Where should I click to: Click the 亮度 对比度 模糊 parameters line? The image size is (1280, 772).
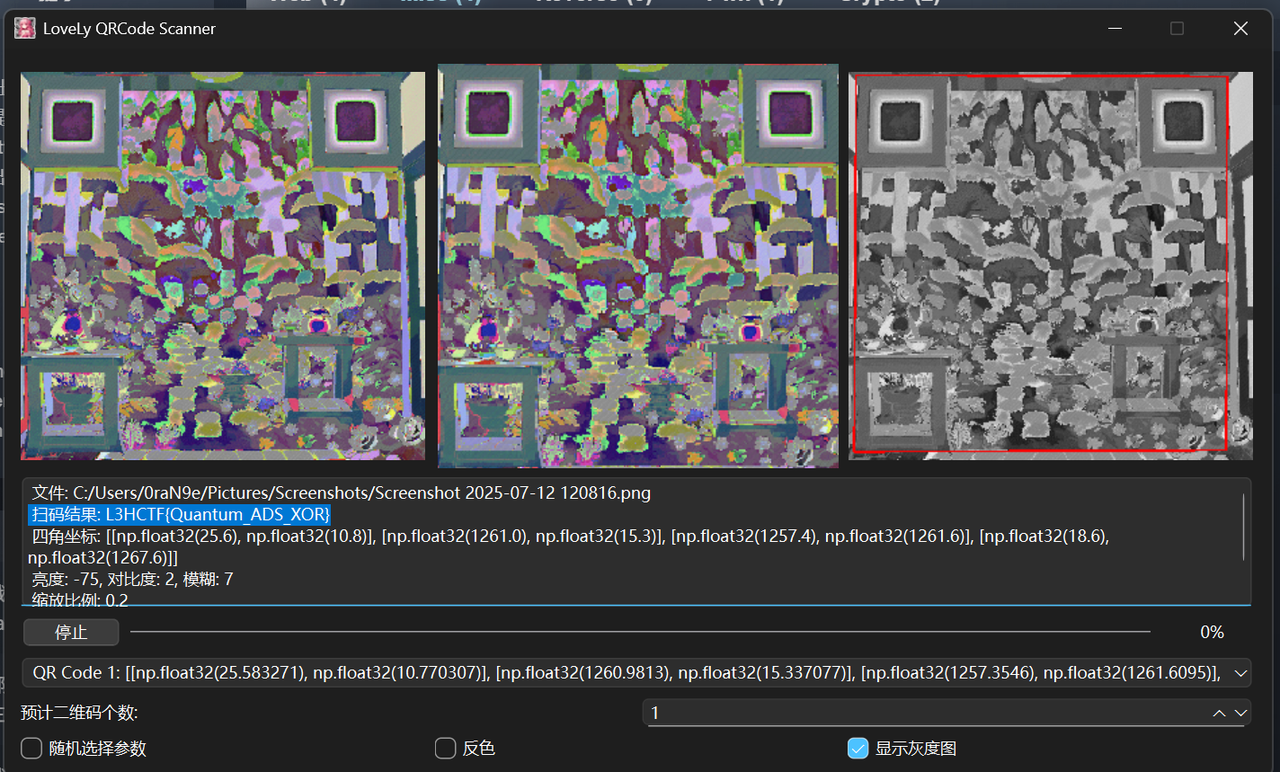132,579
